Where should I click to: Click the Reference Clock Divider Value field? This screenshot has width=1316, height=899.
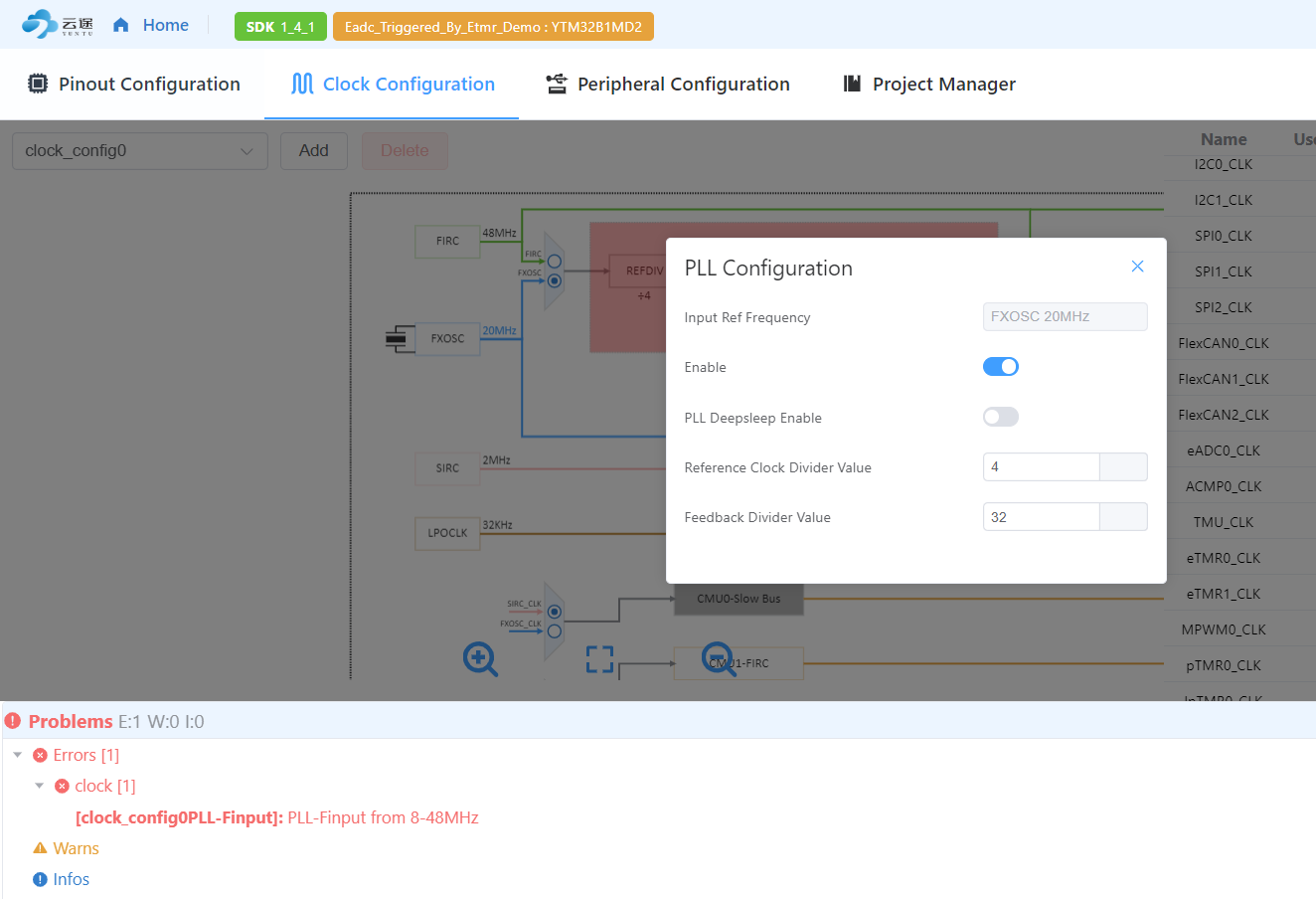coord(1042,466)
